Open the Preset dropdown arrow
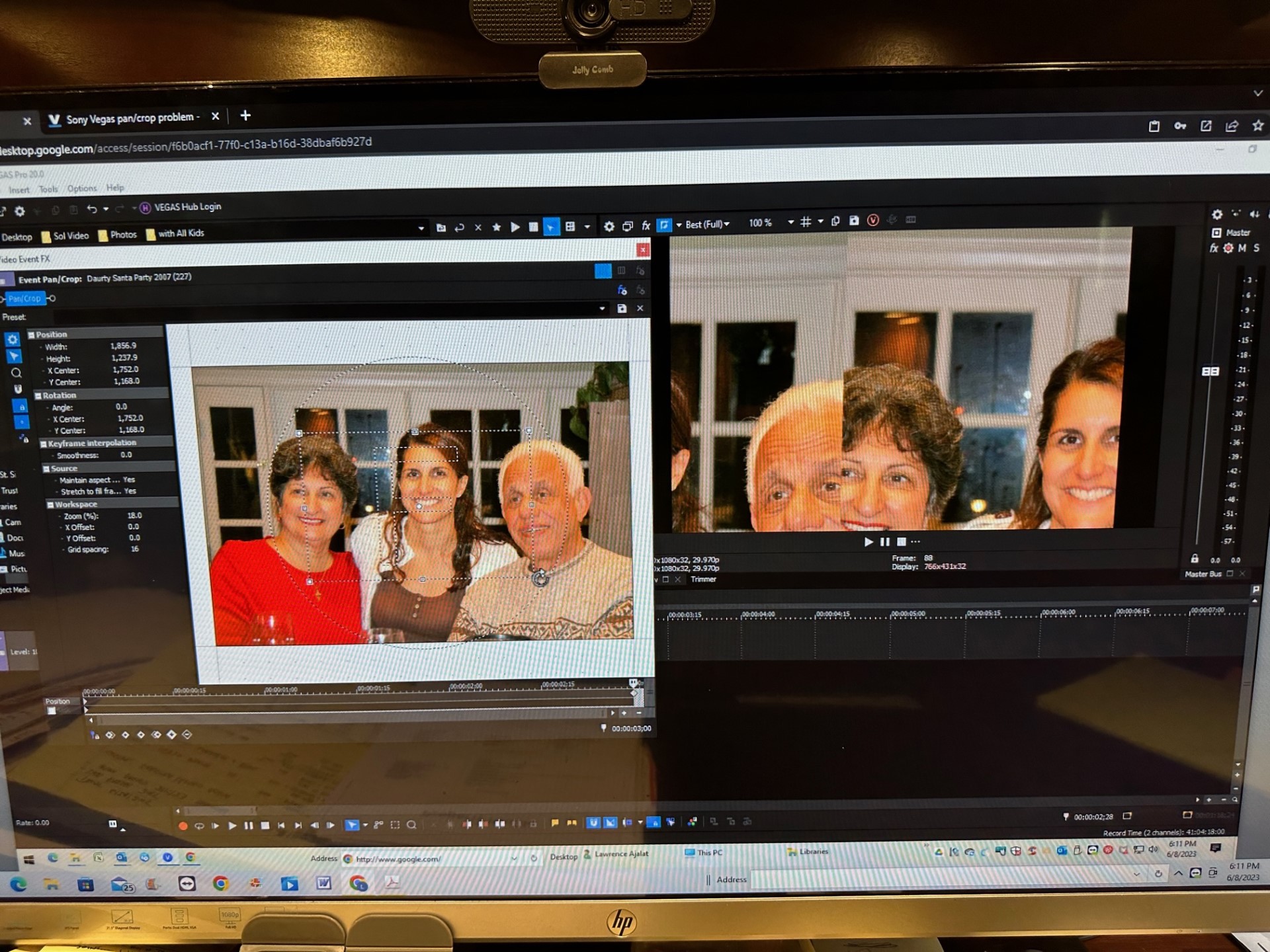1270x952 pixels. tap(602, 309)
